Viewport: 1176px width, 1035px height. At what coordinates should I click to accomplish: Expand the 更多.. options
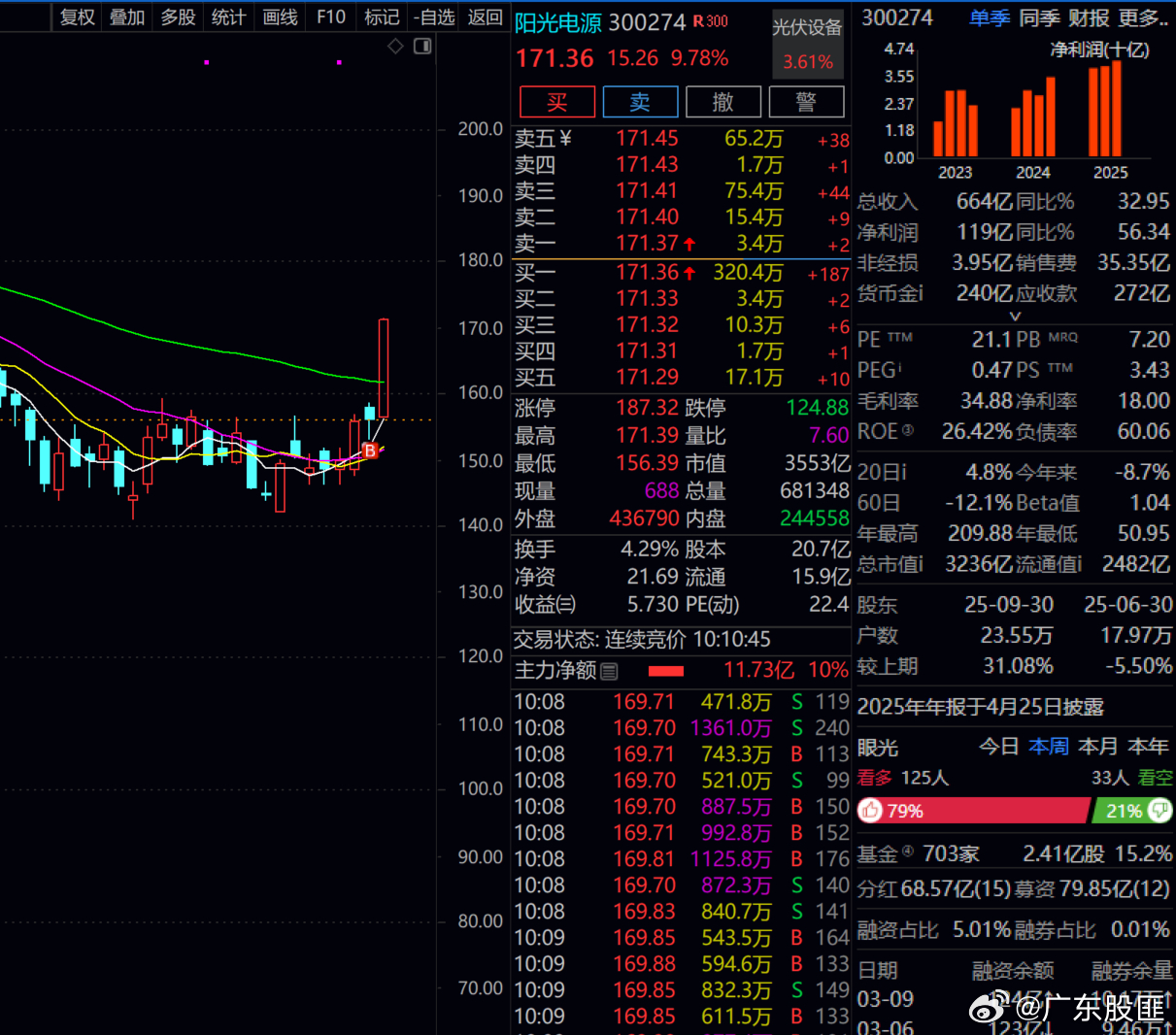pos(1144,17)
